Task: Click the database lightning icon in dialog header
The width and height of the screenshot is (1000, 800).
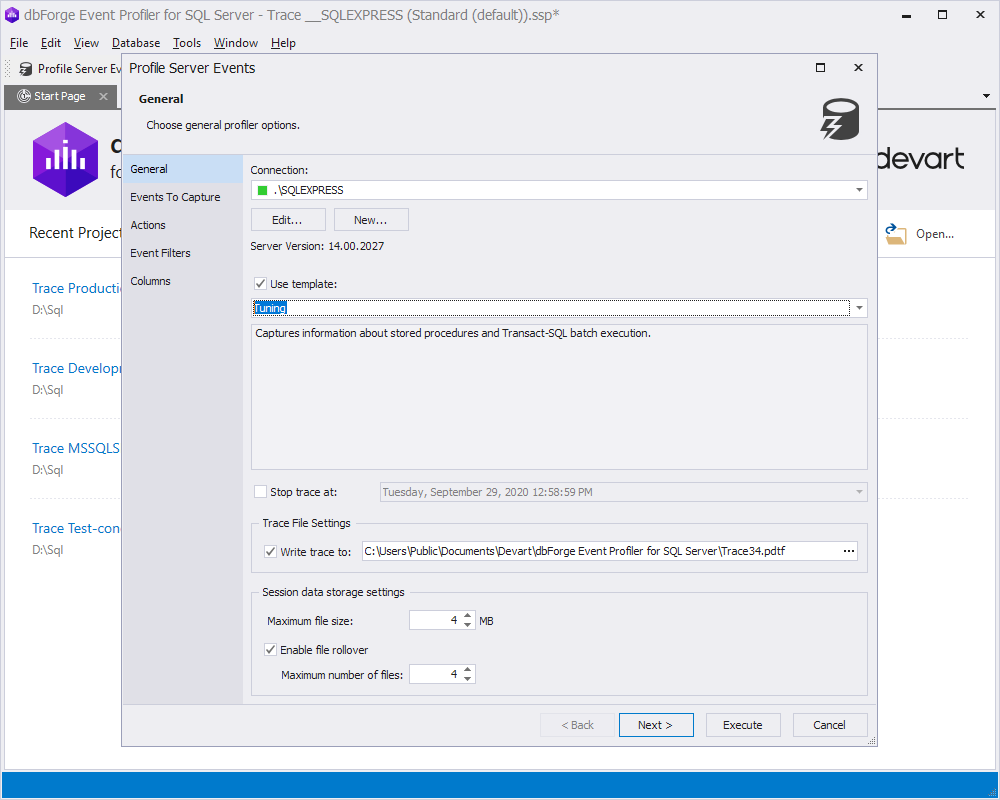Action: coord(840,119)
